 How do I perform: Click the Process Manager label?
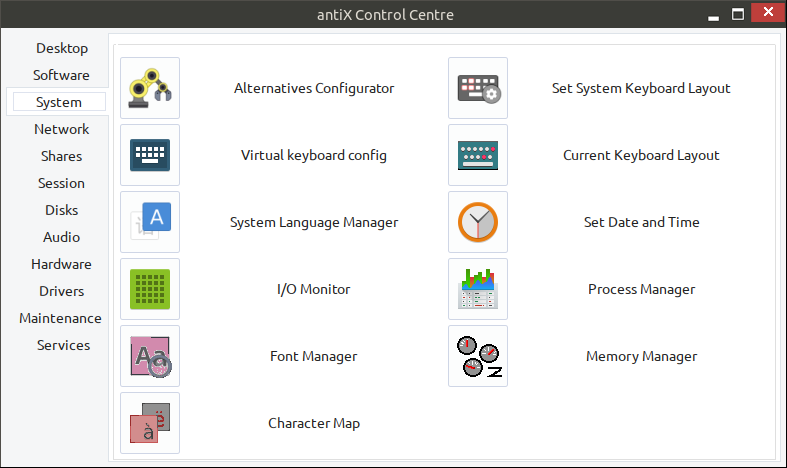click(641, 289)
